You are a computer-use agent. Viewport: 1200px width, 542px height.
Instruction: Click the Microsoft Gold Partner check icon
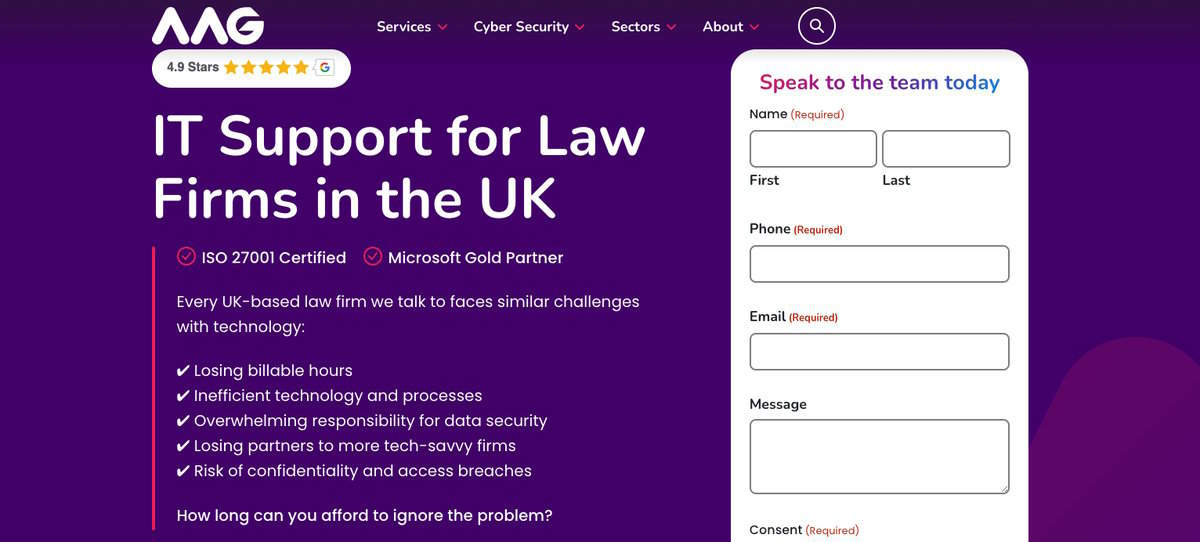pos(372,257)
